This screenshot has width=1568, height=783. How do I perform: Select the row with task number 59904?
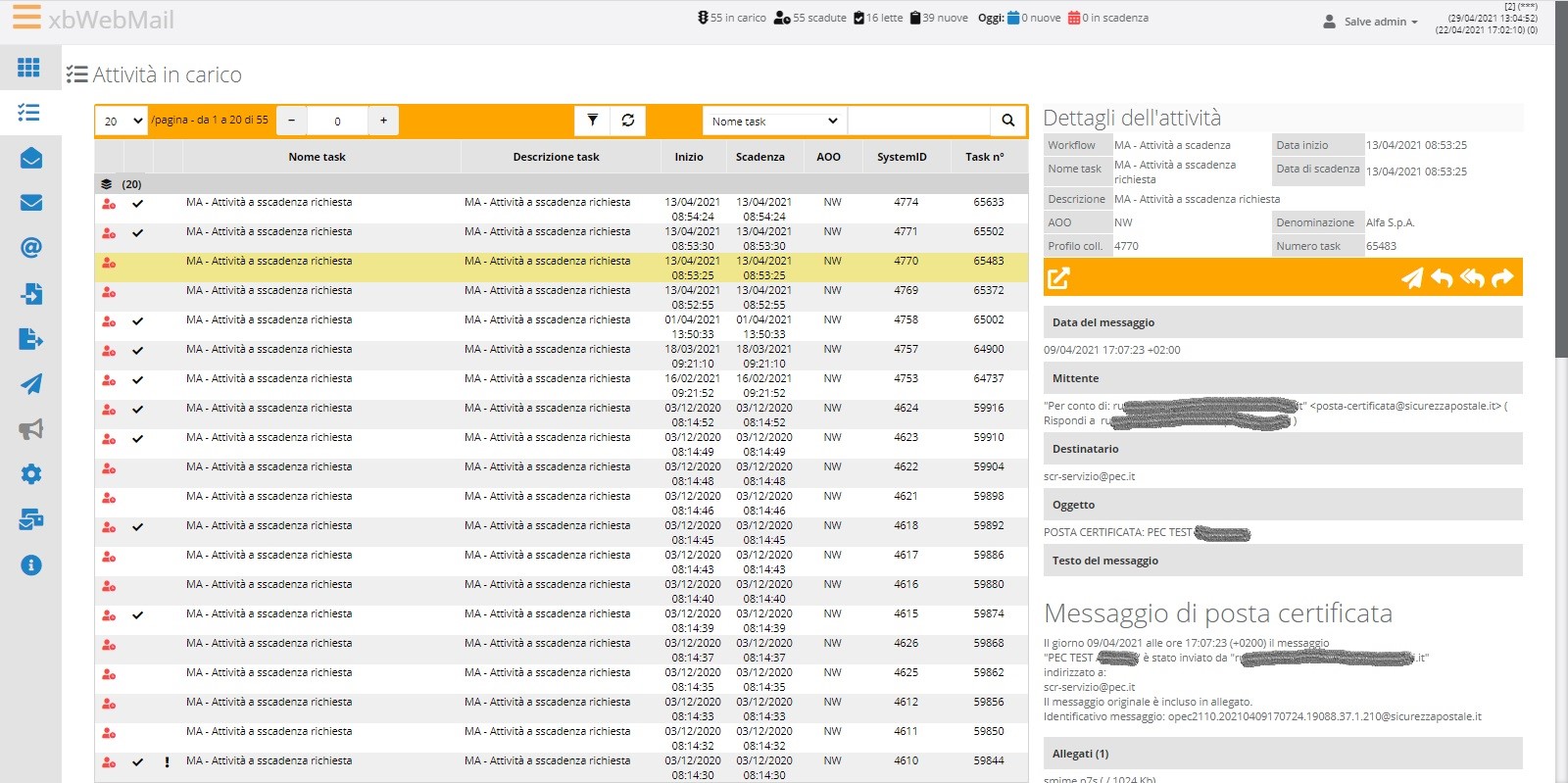(x=561, y=473)
